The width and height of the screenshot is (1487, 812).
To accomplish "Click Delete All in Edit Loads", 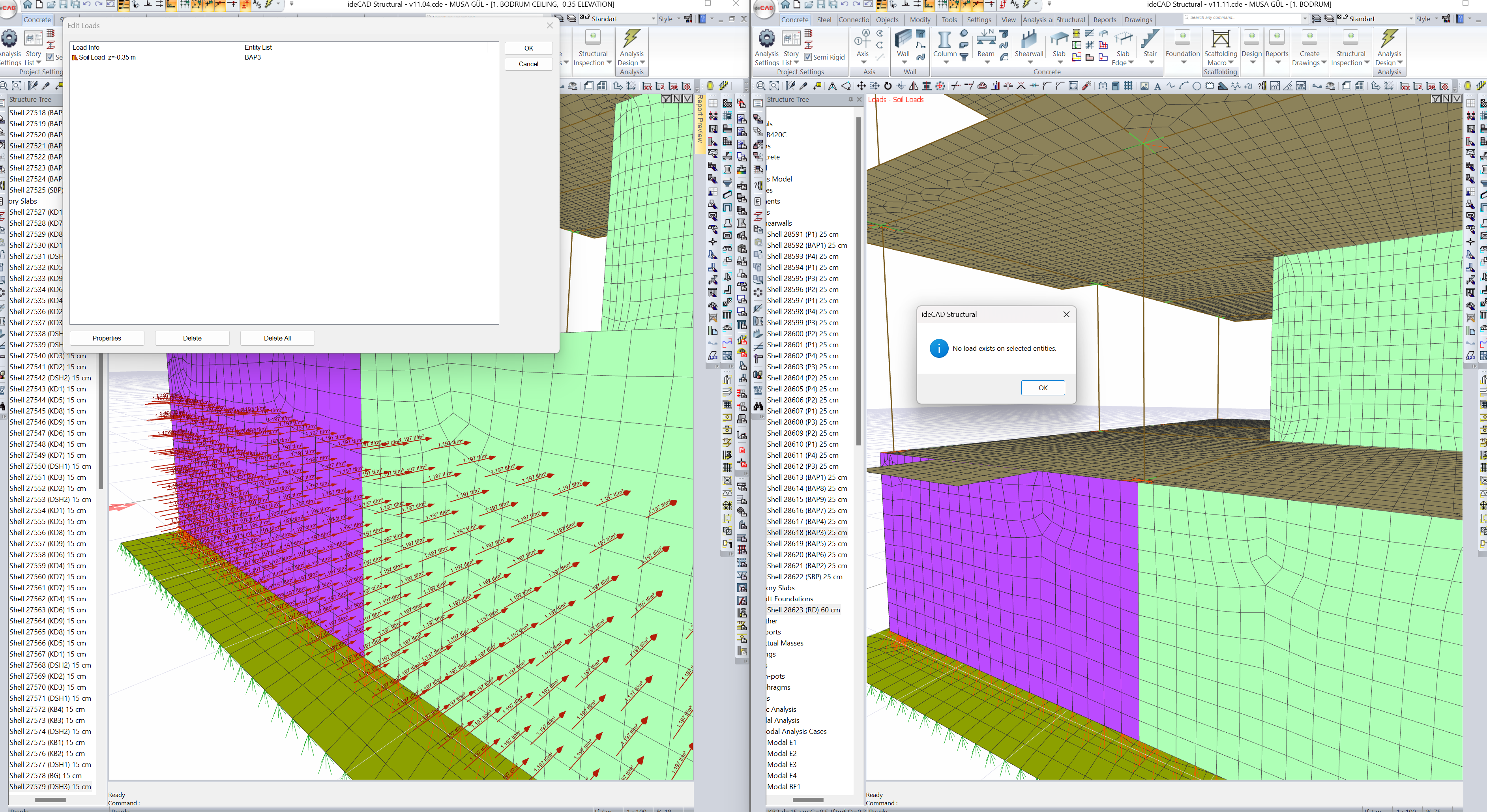I will coord(277,338).
